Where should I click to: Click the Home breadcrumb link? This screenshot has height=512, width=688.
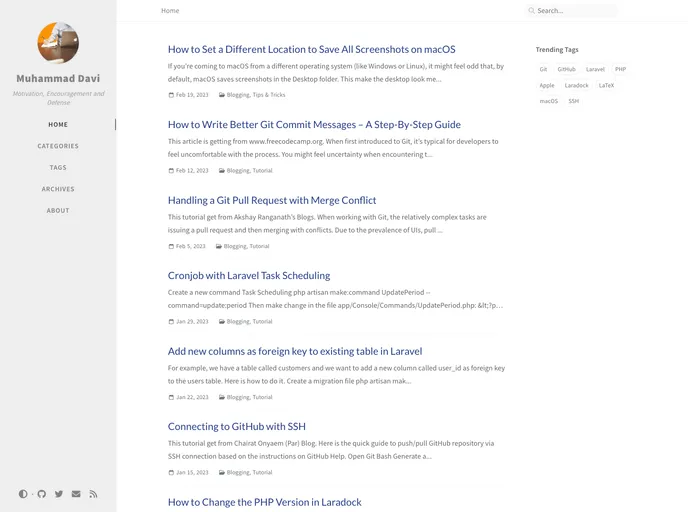pyautogui.click(x=170, y=11)
